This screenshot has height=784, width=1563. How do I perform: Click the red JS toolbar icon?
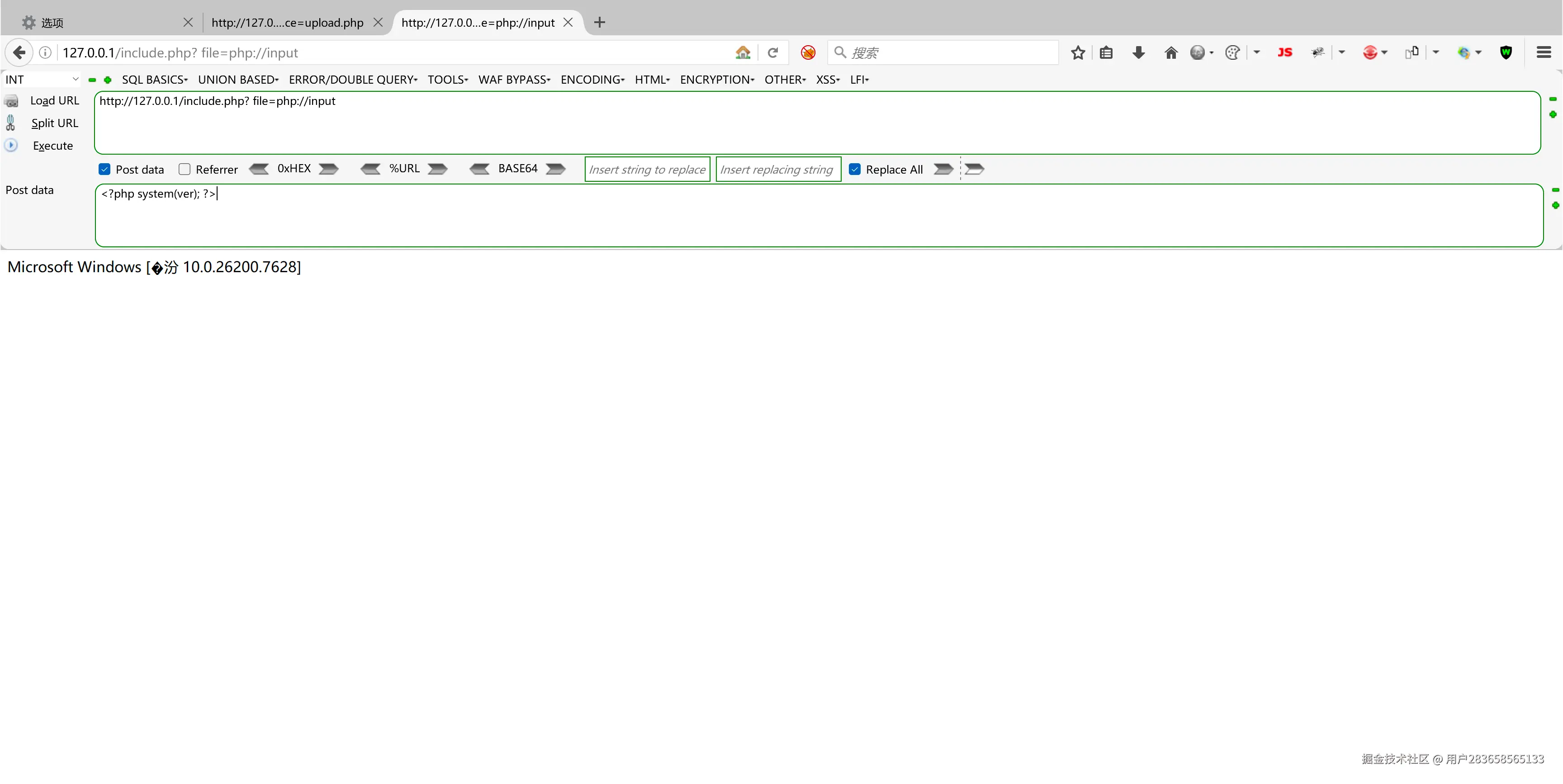tap(1284, 53)
